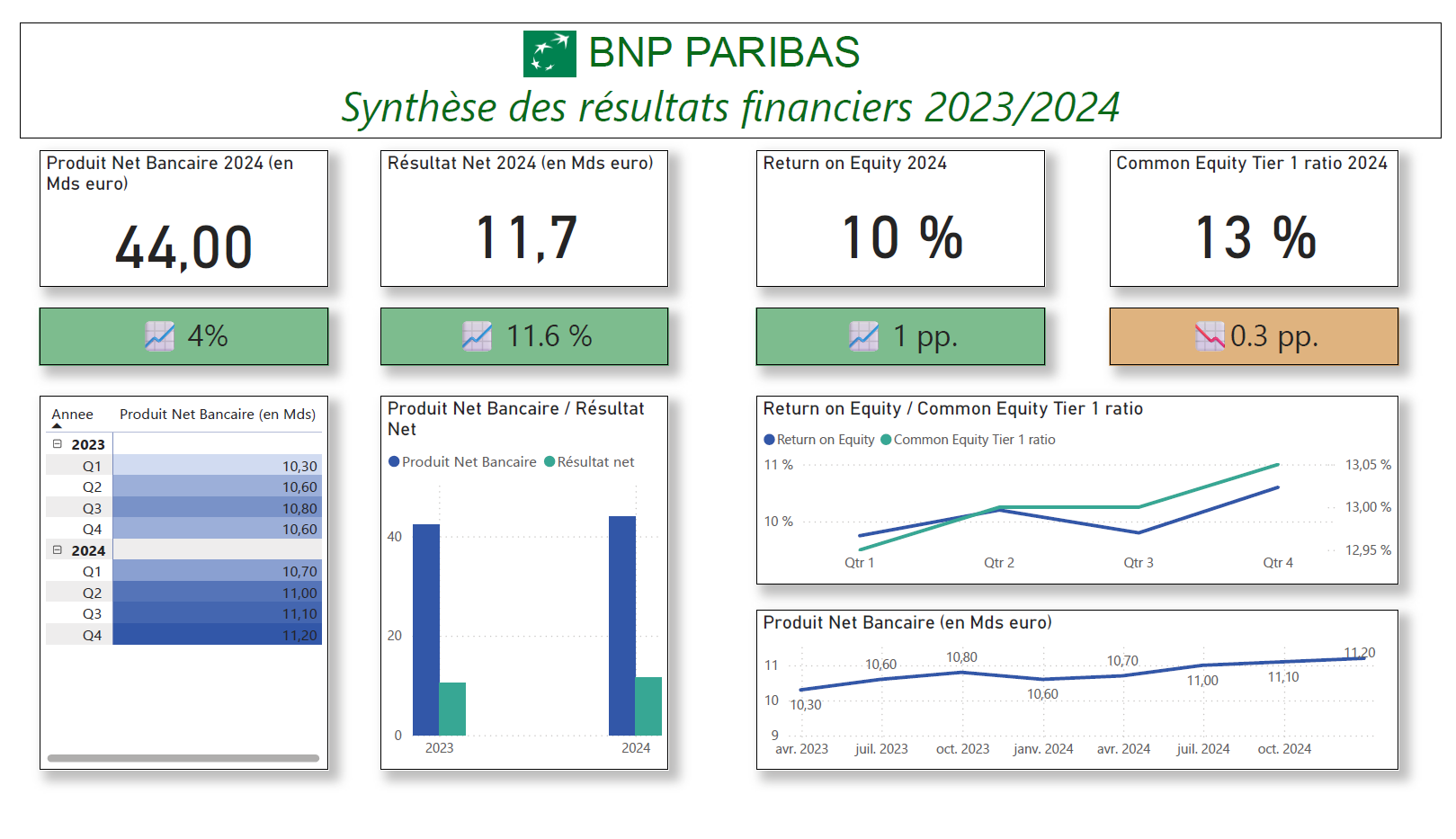Select the 2024 Résultat net green bar
The height and width of the screenshot is (839, 1456).
pyautogui.click(x=648, y=707)
